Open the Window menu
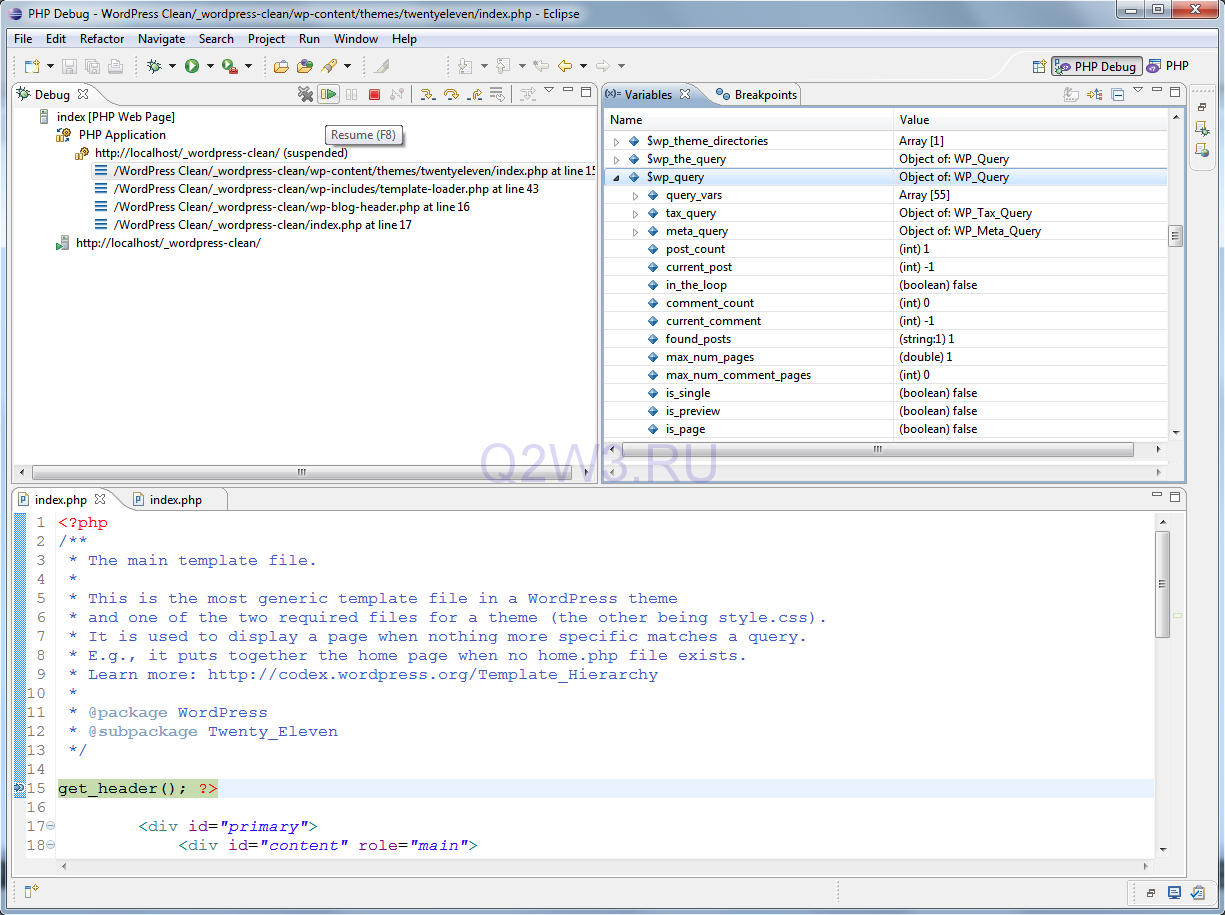This screenshot has width=1225, height=915. coord(356,39)
